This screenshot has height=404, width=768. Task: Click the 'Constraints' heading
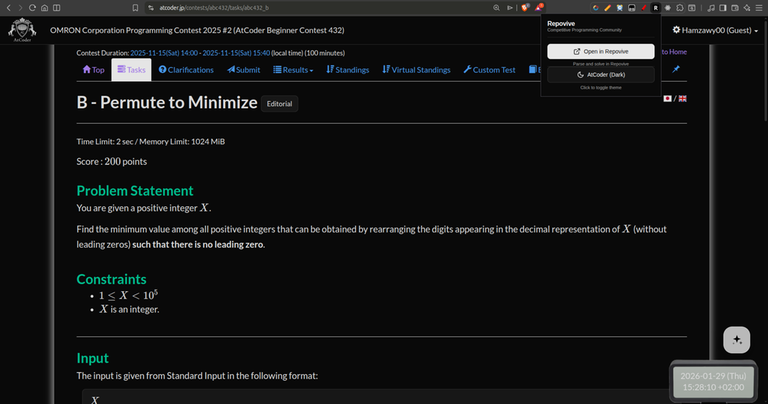click(x=111, y=279)
